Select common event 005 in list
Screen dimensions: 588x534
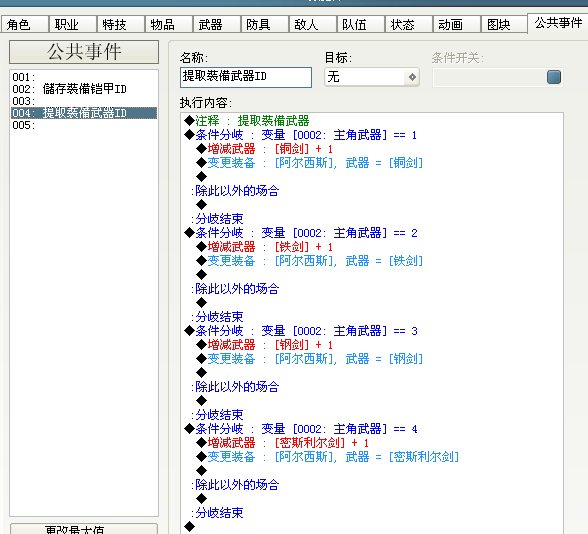pos(84,125)
